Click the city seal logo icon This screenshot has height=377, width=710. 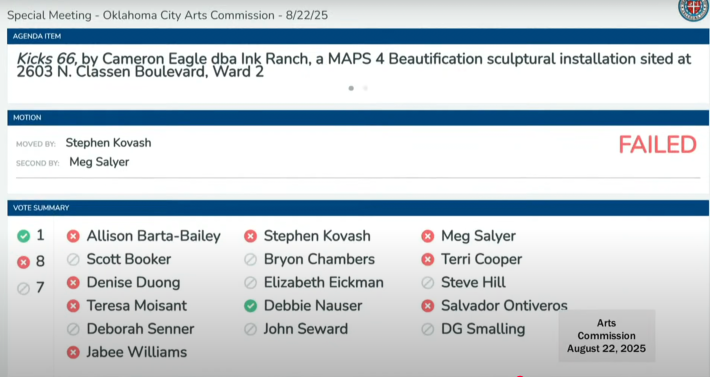point(693,9)
